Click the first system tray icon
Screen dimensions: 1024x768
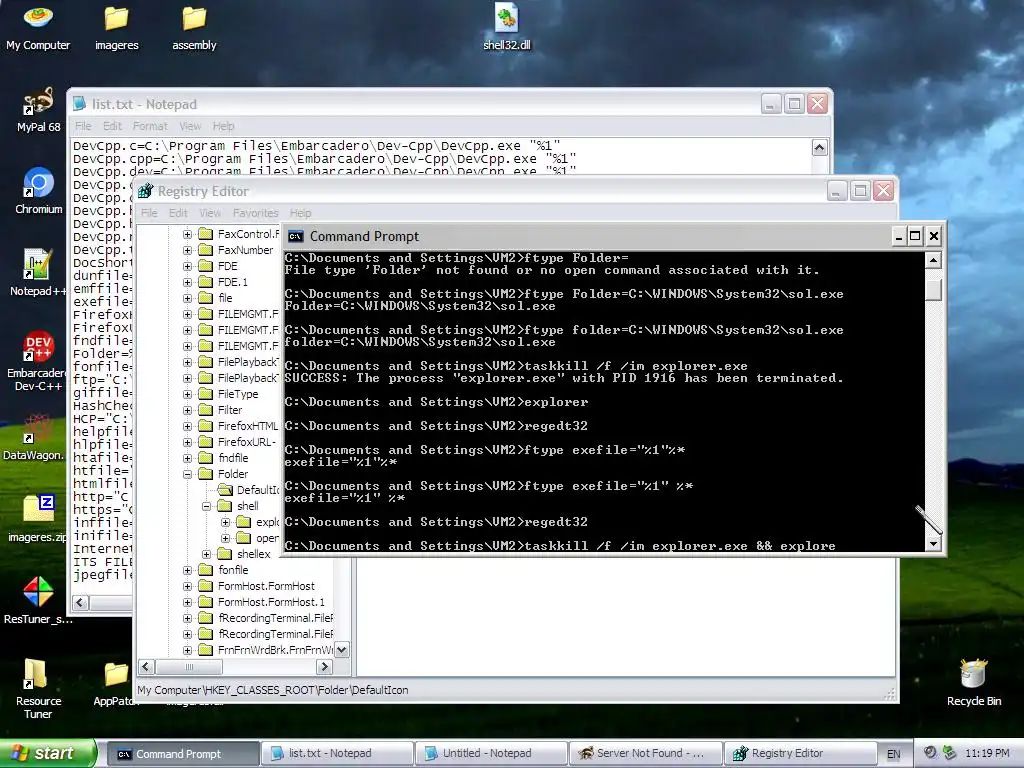931,753
